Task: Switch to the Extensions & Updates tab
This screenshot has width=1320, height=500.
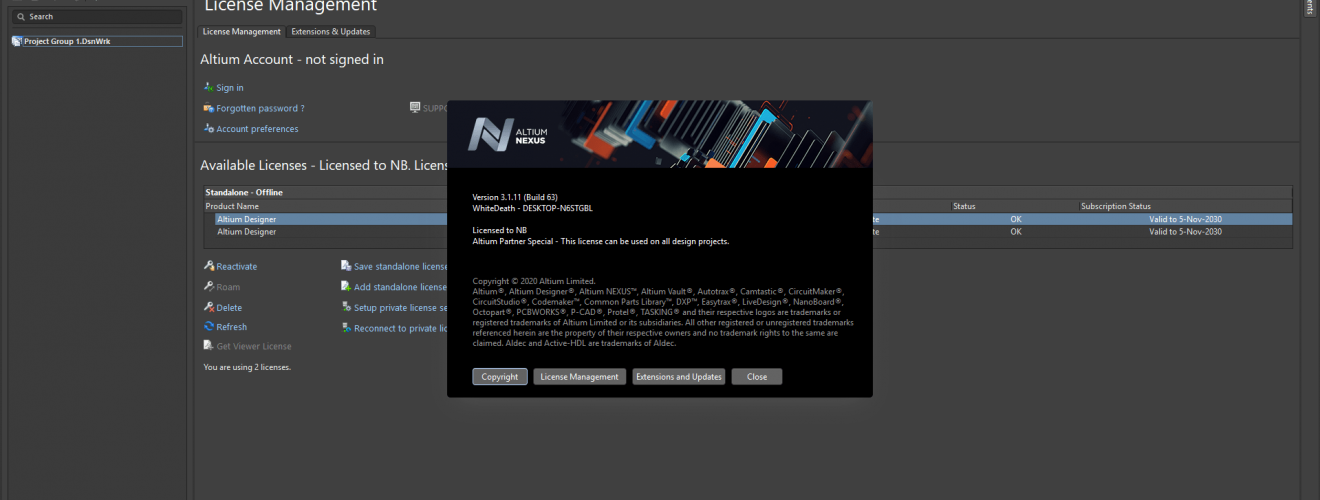Action: tap(331, 32)
